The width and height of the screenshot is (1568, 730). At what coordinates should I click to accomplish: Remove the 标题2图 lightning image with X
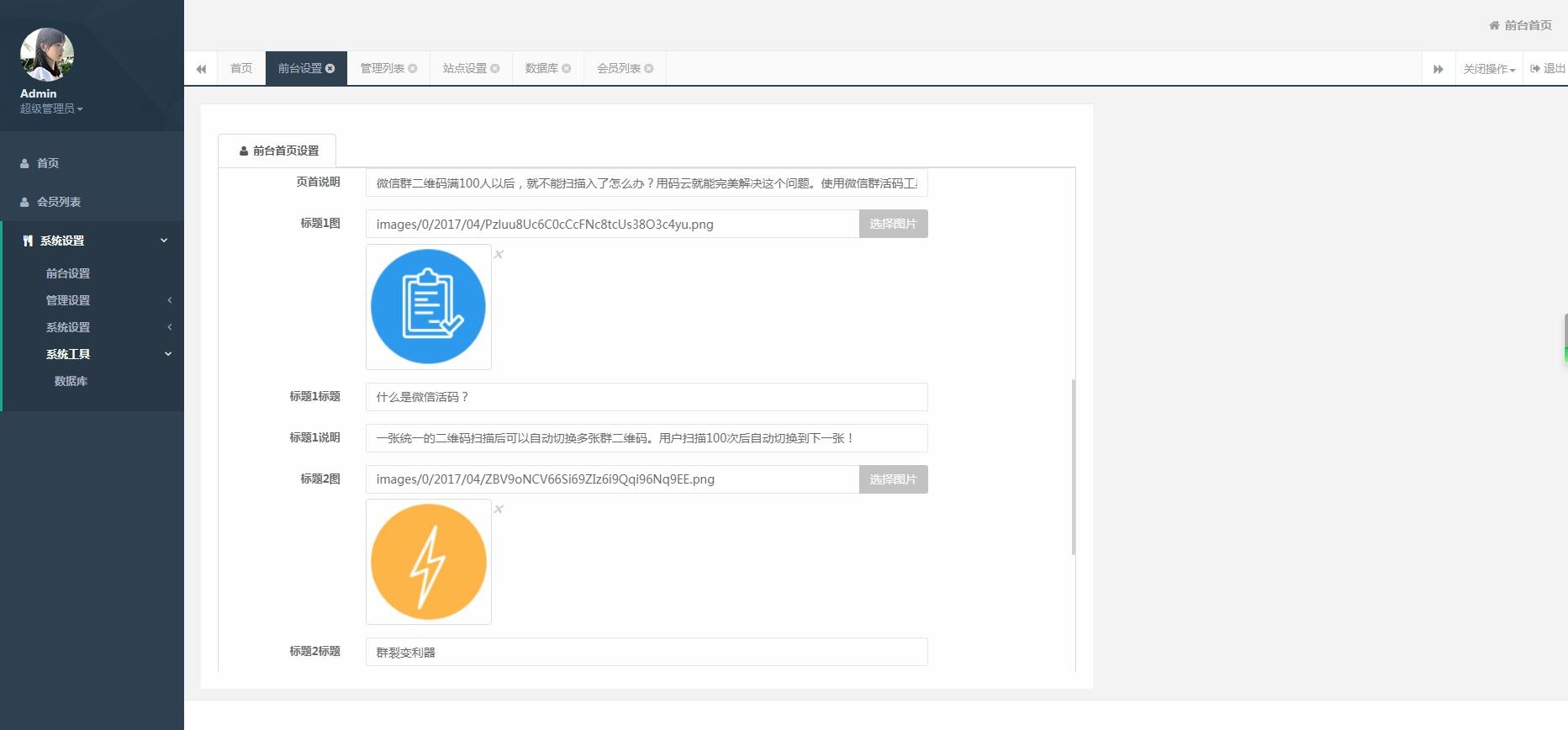(499, 510)
